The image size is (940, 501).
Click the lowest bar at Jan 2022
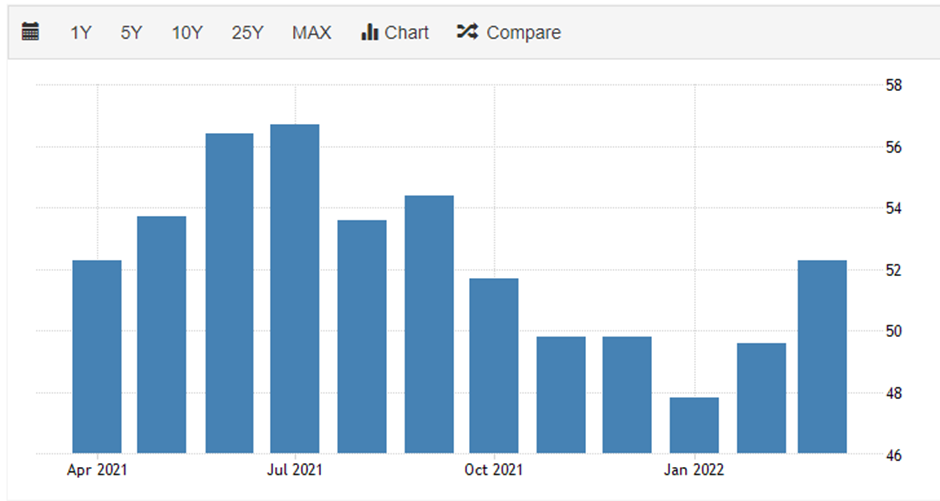(694, 425)
